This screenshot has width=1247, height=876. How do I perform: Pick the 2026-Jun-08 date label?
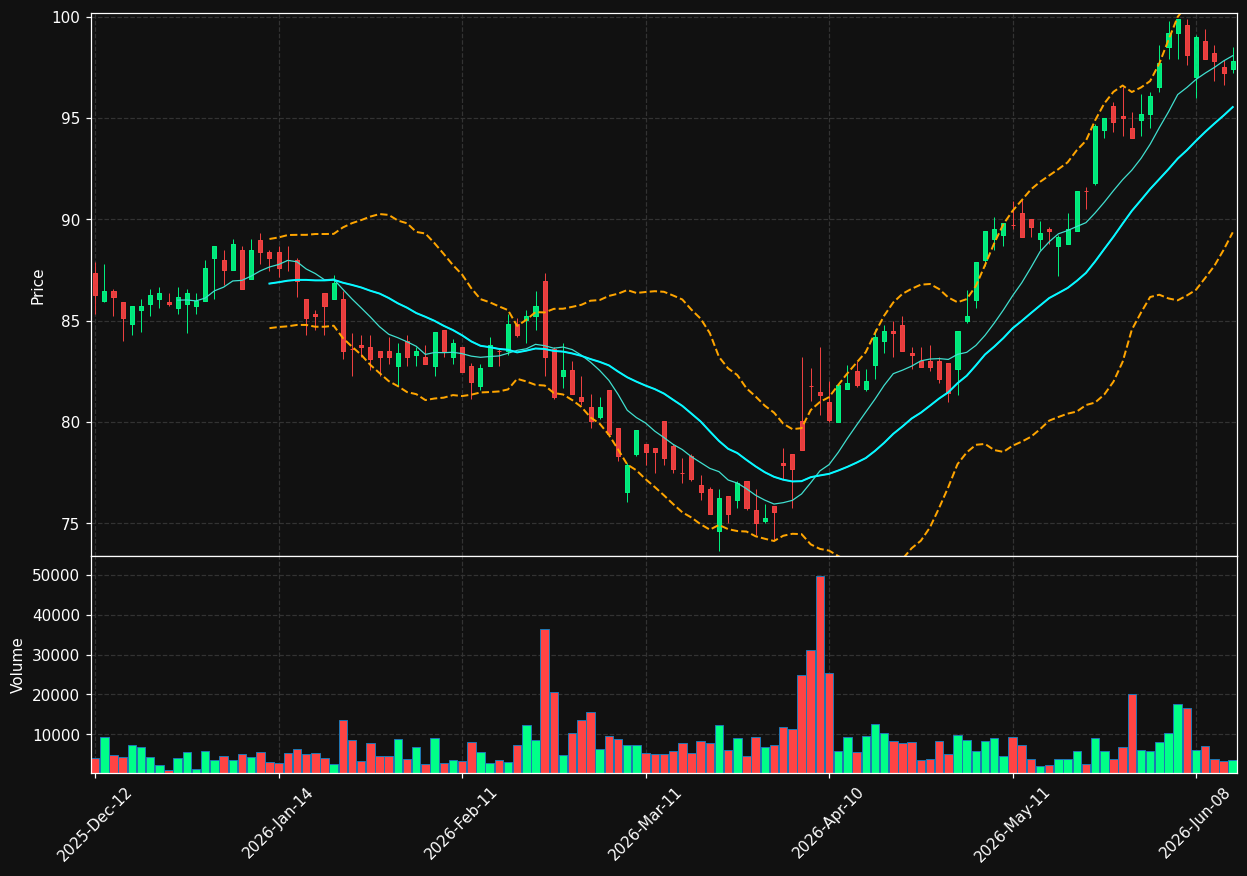coord(1196,824)
